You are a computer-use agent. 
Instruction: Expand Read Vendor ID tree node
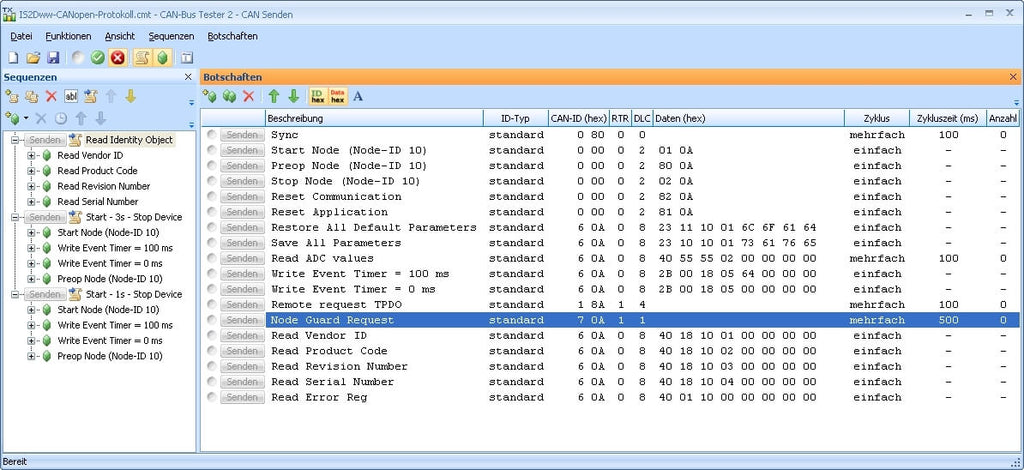coord(31,155)
